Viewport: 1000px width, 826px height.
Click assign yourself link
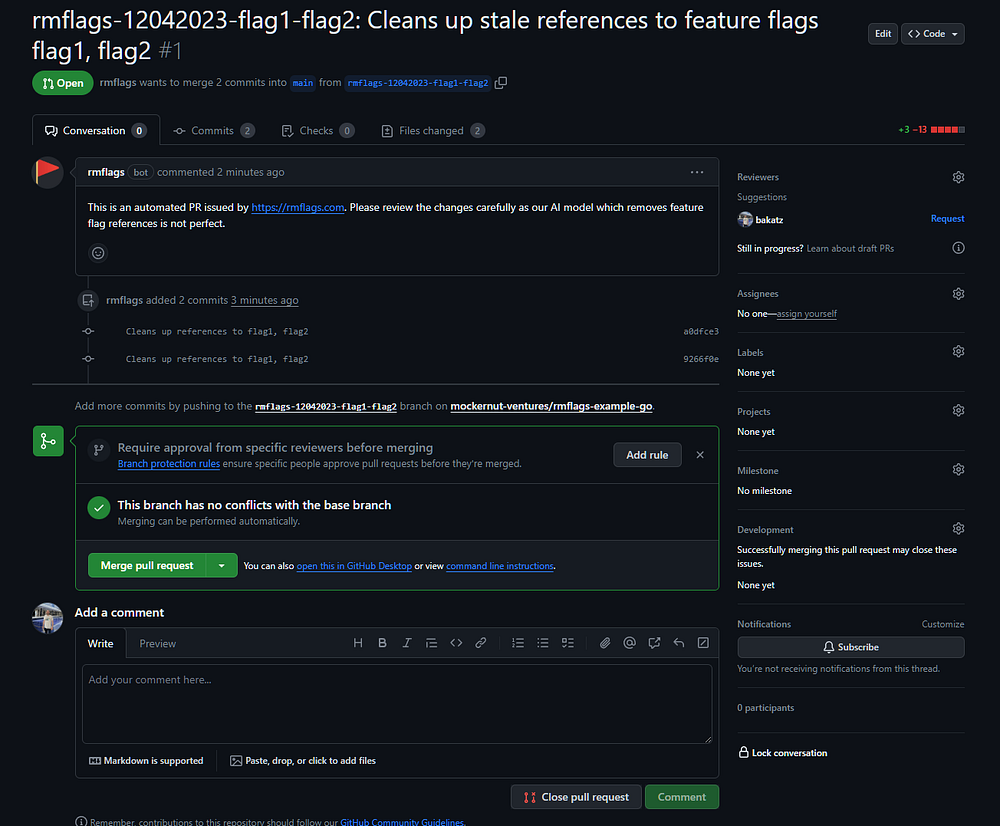click(806, 314)
